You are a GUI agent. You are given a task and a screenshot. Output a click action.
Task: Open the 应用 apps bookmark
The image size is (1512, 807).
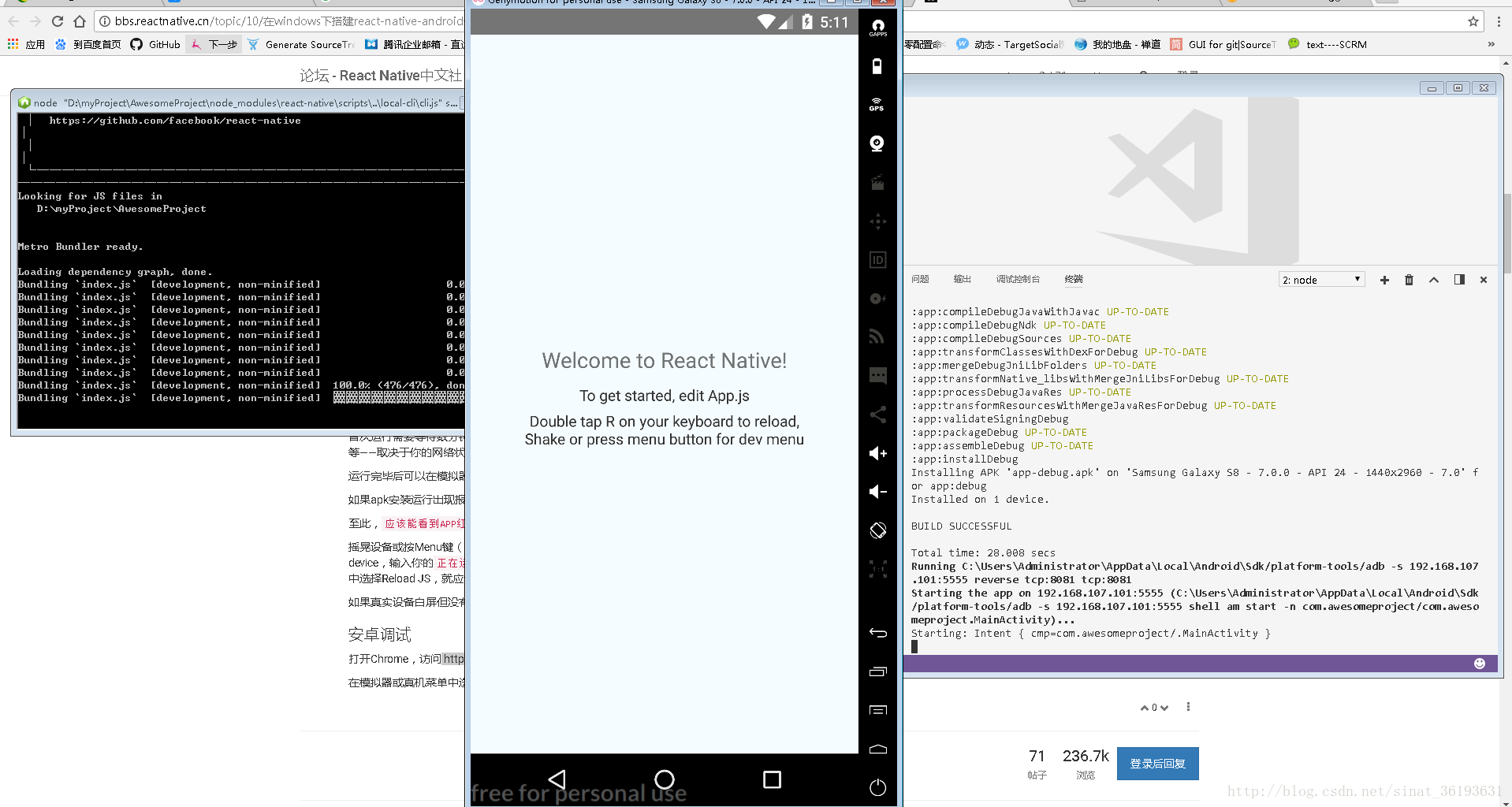[x=26, y=44]
